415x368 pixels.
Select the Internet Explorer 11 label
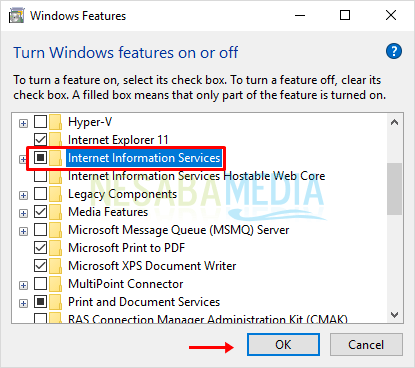tap(118, 140)
